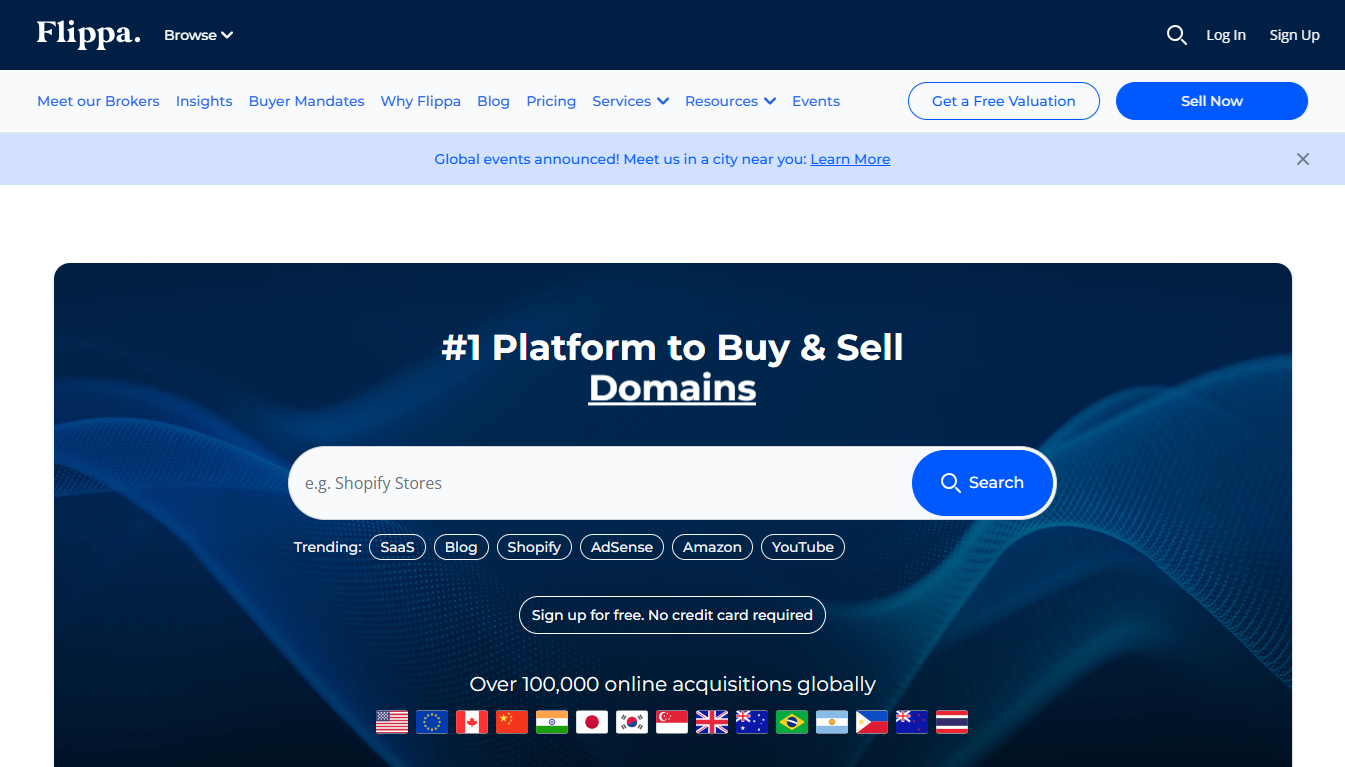This screenshot has width=1345, height=767.
Task: Dismiss the global events announcement banner
Action: pyautogui.click(x=1302, y=159)
